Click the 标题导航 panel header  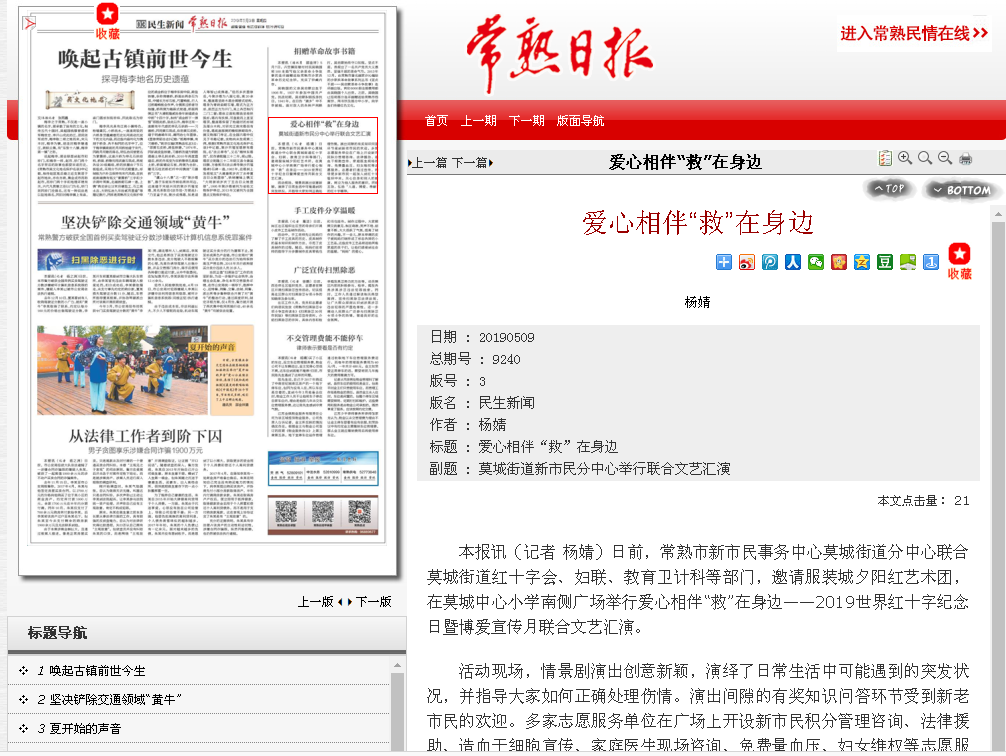207,633
